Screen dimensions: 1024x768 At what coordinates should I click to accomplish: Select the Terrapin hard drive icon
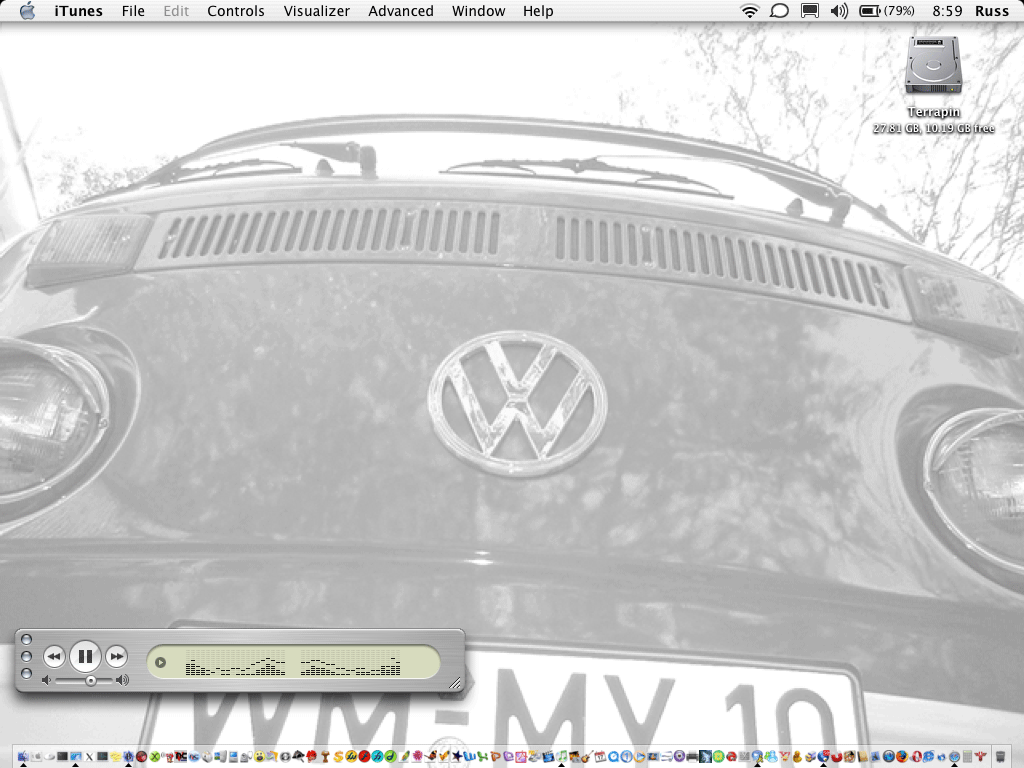933,65
